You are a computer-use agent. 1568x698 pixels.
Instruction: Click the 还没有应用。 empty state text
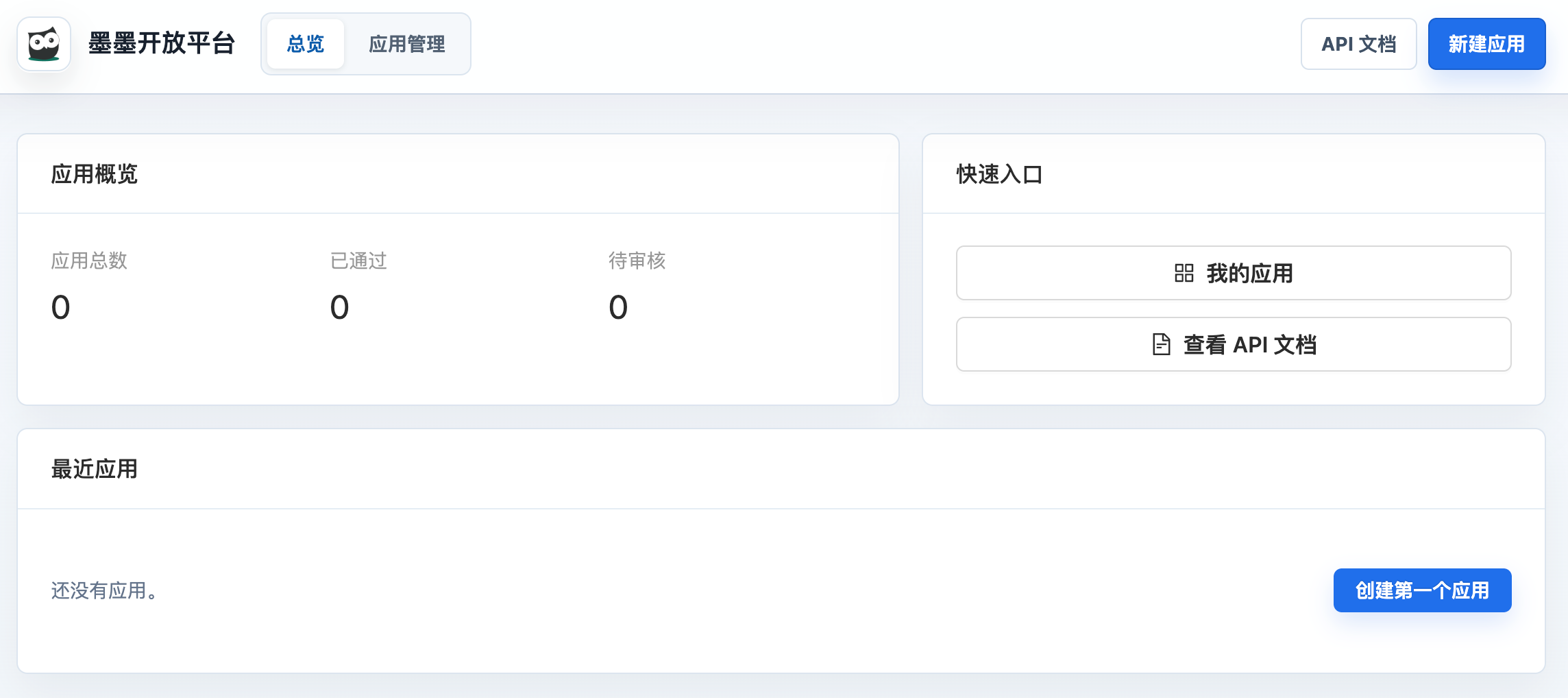[x=106, y=590]
